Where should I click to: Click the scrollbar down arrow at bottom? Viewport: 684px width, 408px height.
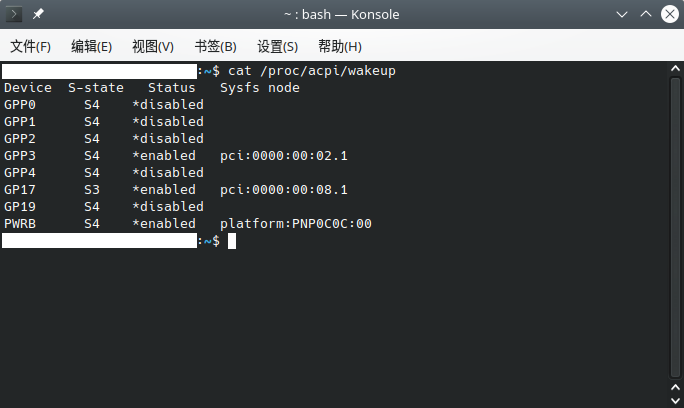coord(675,400)
